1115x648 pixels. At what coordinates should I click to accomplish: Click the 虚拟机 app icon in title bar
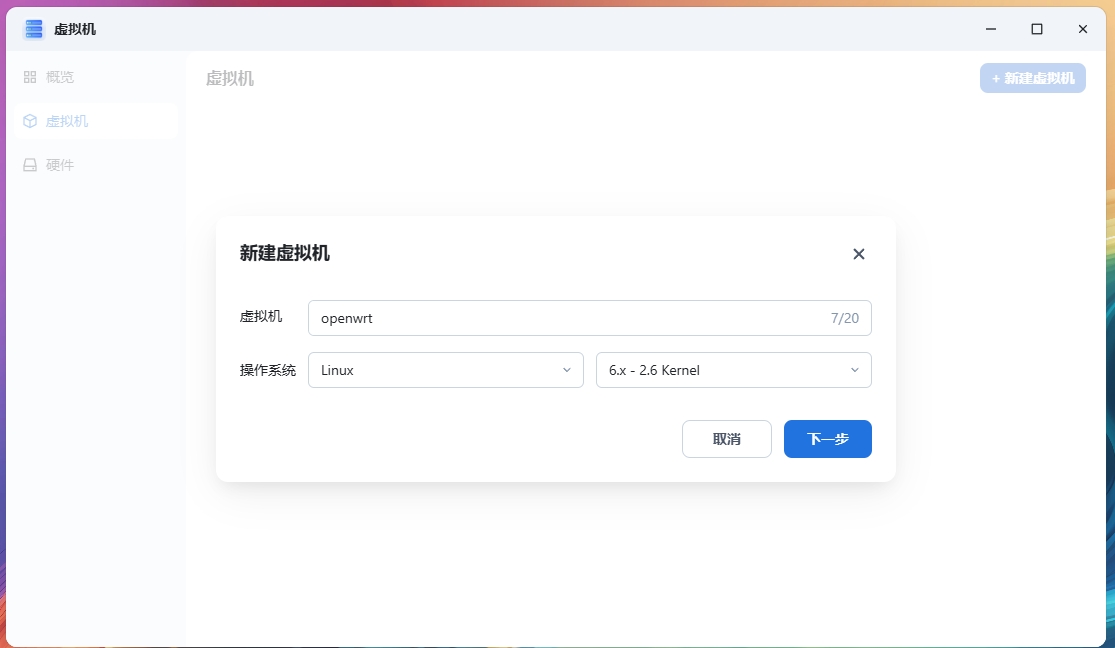pos(33,29)
